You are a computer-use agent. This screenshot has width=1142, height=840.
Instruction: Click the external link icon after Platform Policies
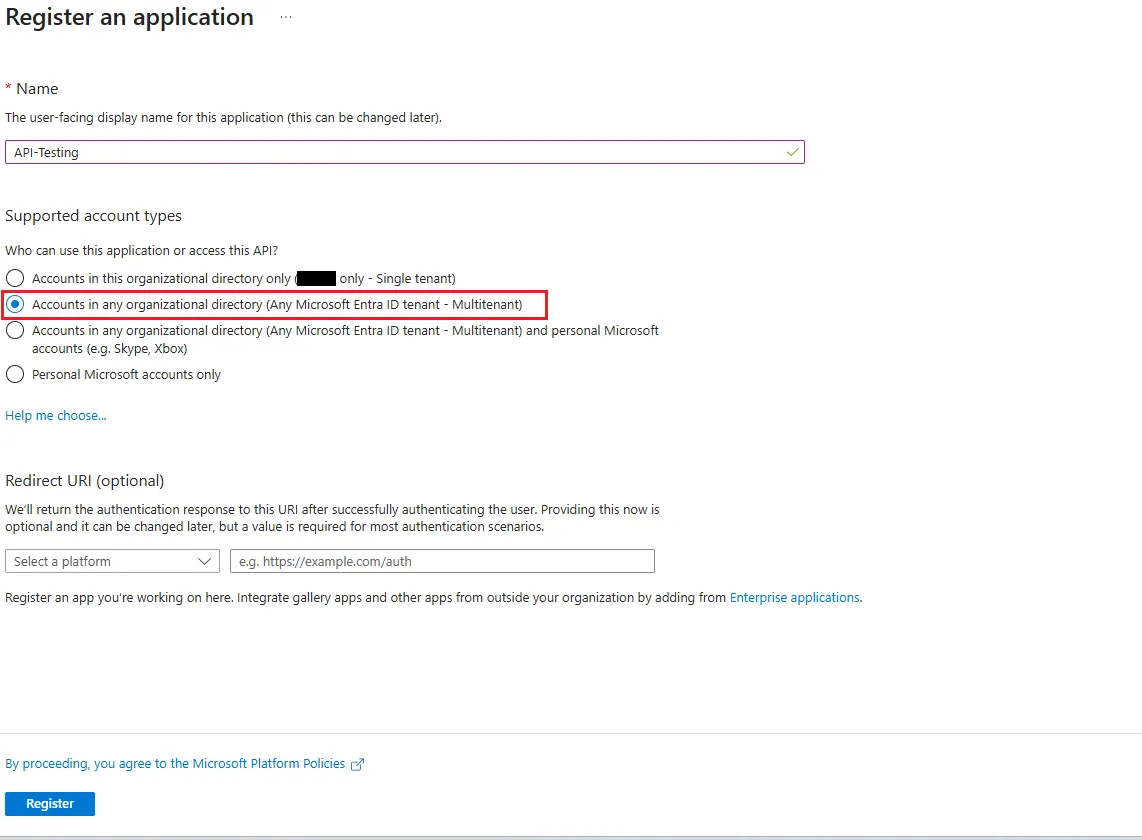357,763
